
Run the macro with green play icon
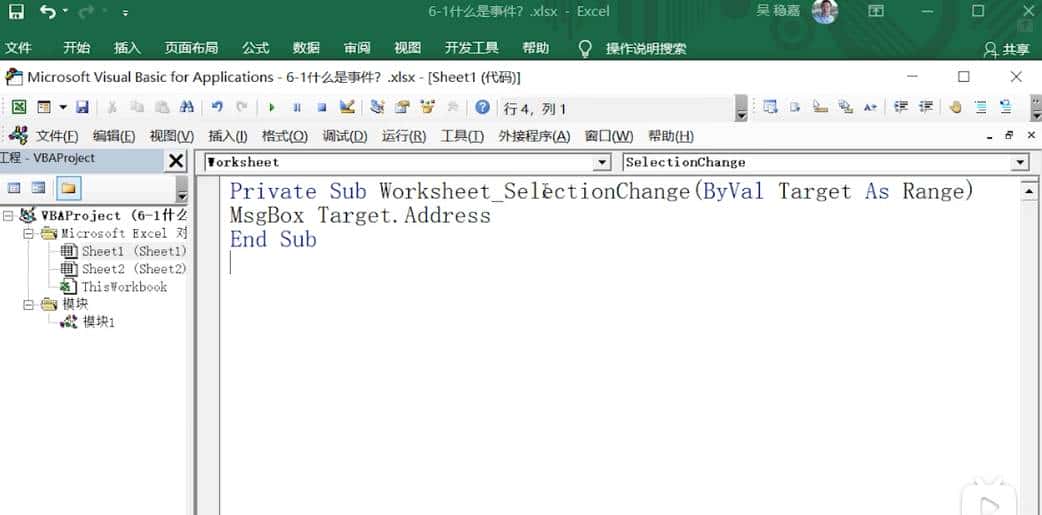[271, 107]
